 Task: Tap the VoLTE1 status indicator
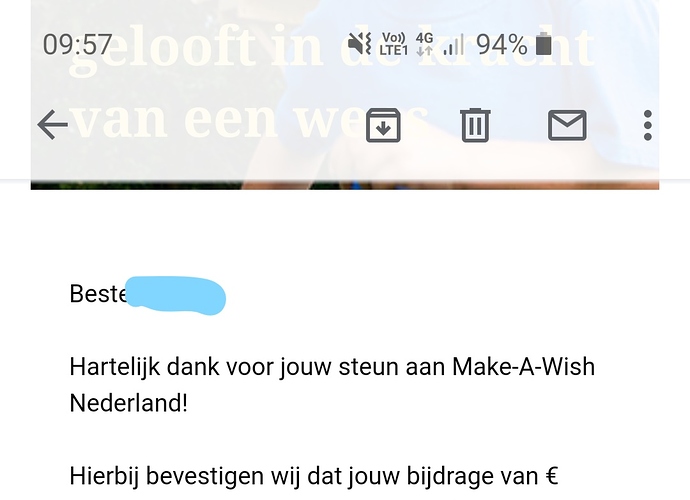(393, 44)
